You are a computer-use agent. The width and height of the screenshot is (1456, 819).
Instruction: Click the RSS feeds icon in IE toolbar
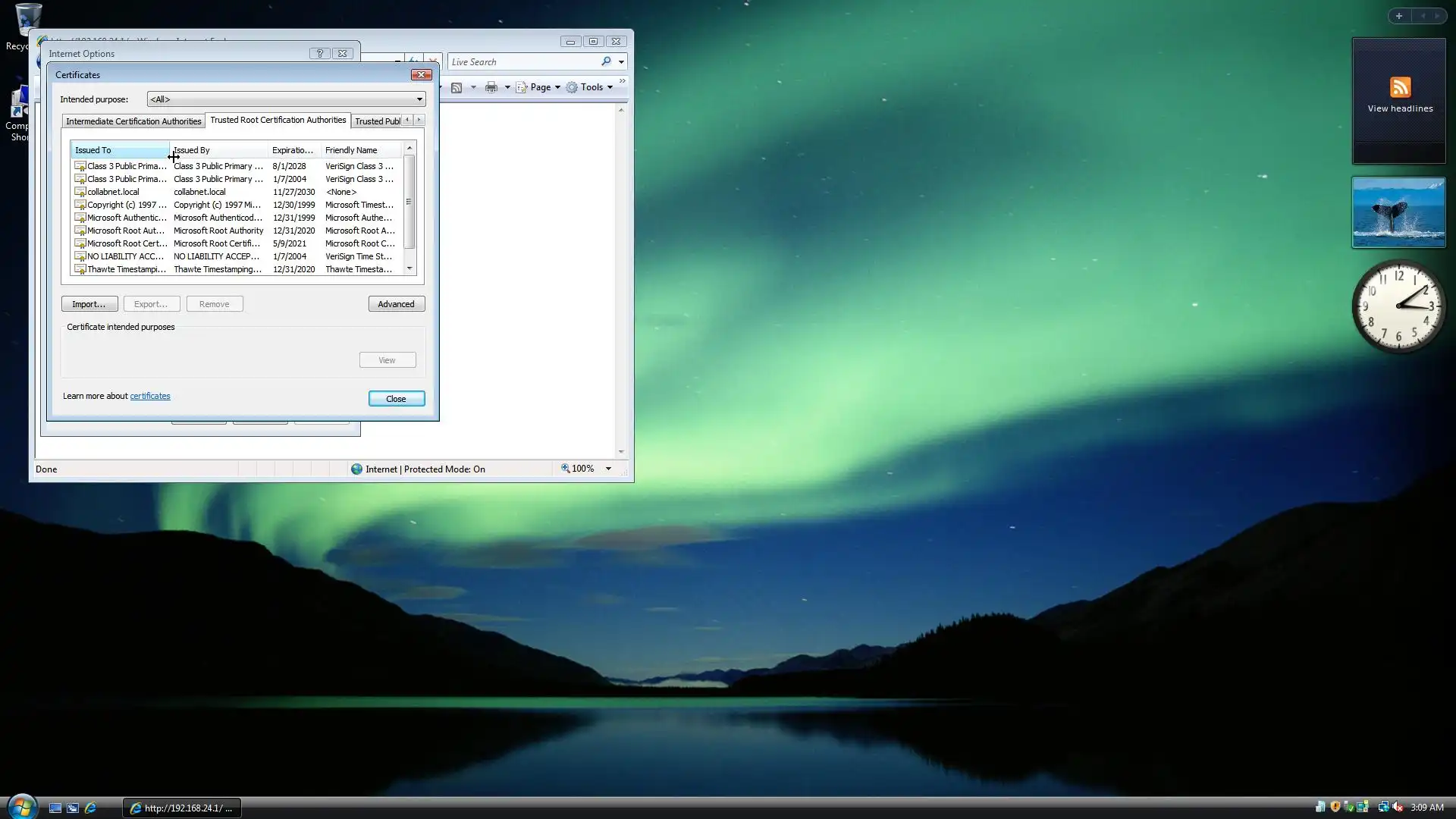(457, 87)
